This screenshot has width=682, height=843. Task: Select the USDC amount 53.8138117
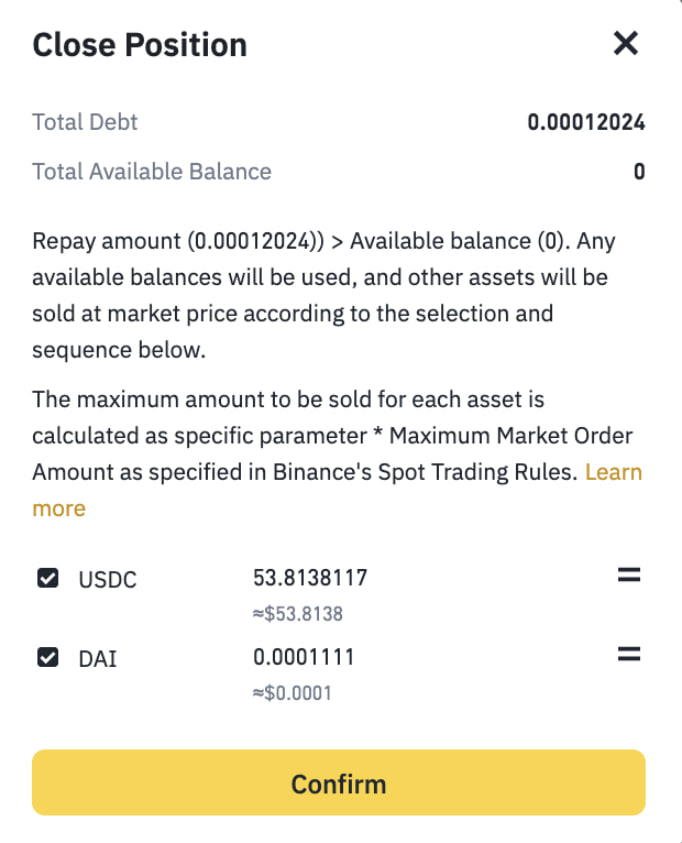click(x=311, y=577)
